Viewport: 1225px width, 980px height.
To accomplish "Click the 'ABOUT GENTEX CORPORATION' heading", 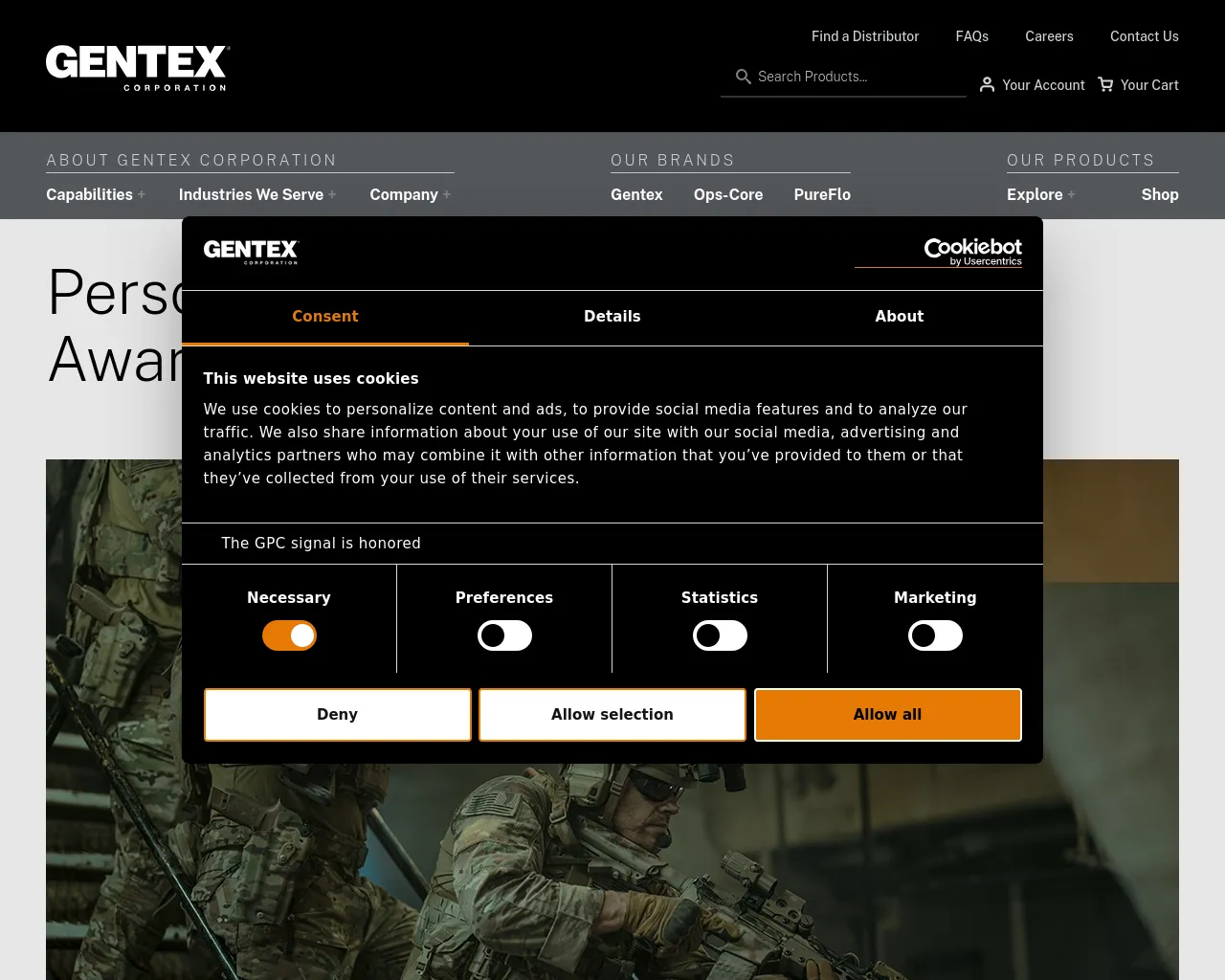I will tap(191, 160).
